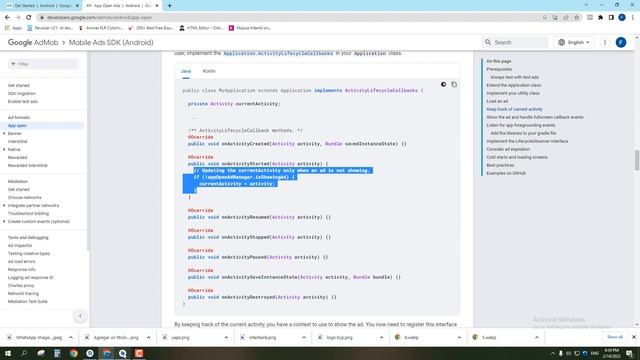Switch to the Kotlin code tab
The image size is (640, 360).
point(209,71)
